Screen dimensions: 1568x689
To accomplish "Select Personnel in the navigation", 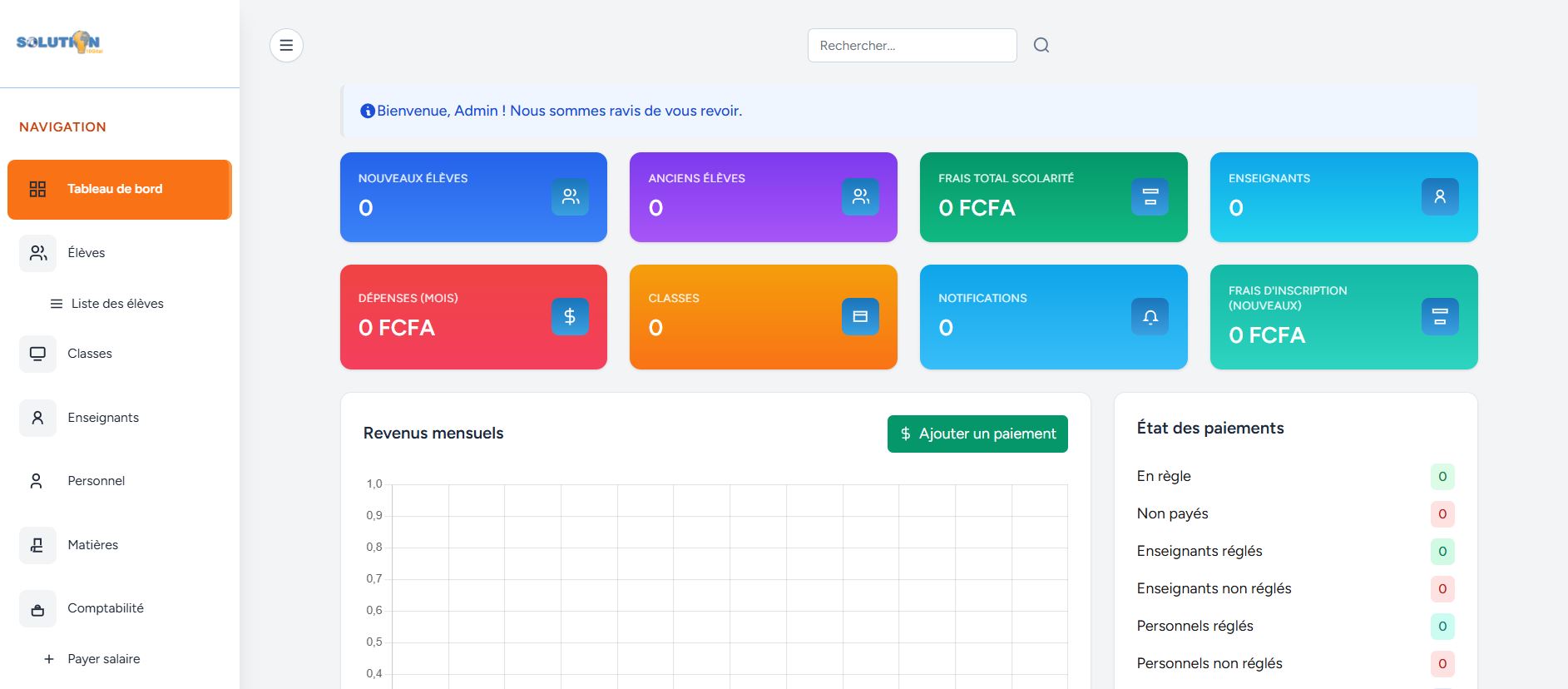I will (96, 481).
